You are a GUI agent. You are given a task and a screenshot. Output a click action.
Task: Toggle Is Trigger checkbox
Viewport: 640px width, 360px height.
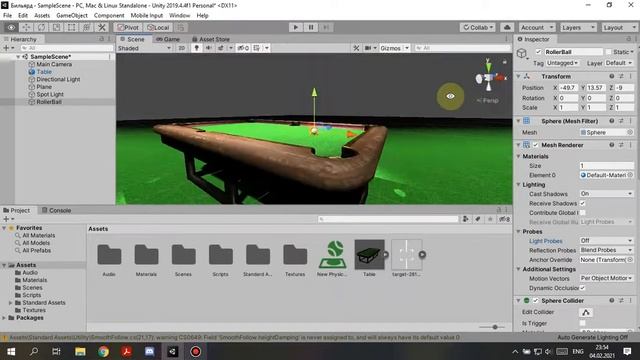coord(582,323)
